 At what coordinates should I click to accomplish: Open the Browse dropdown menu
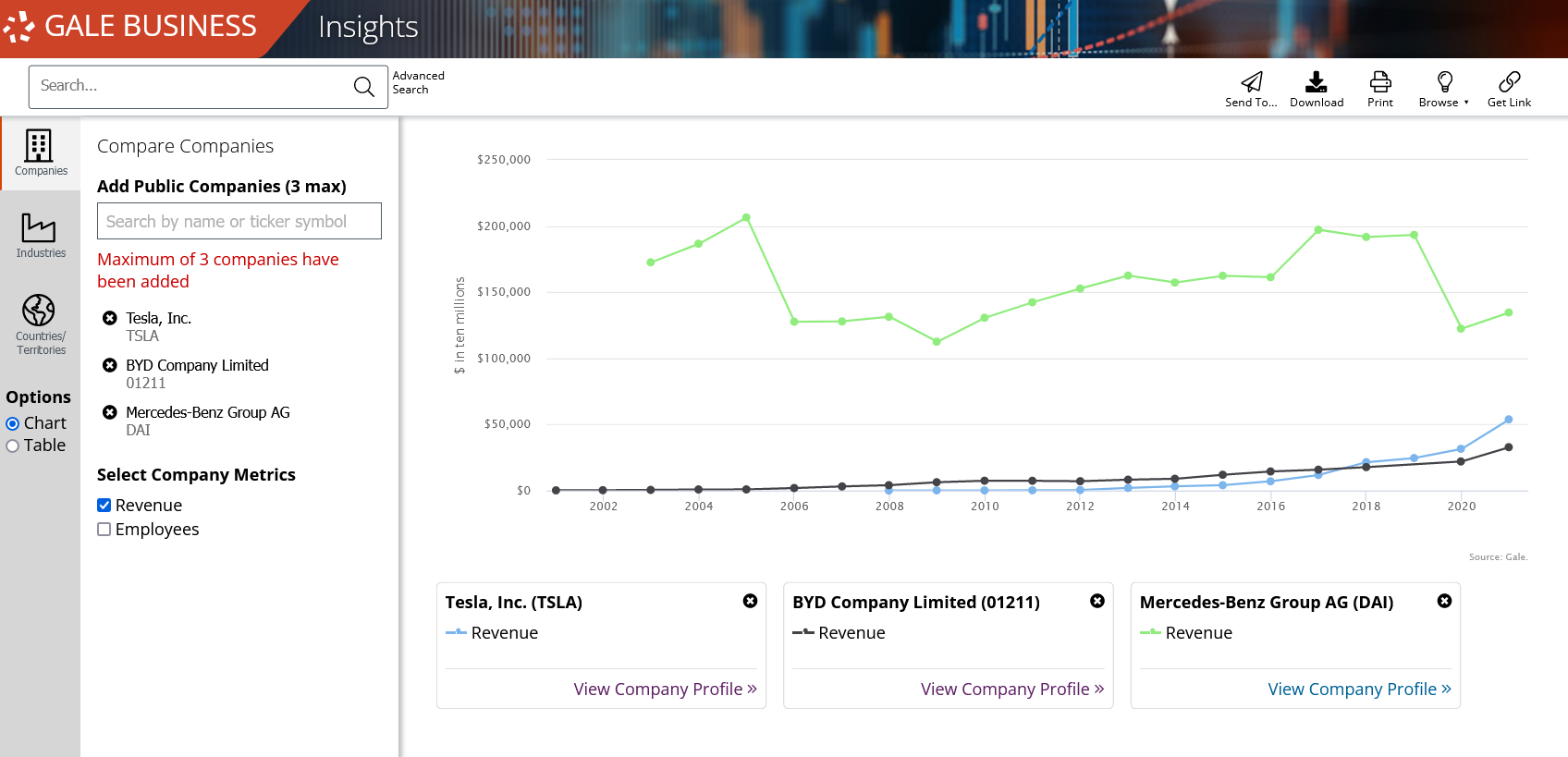[x=1444, y=89]
